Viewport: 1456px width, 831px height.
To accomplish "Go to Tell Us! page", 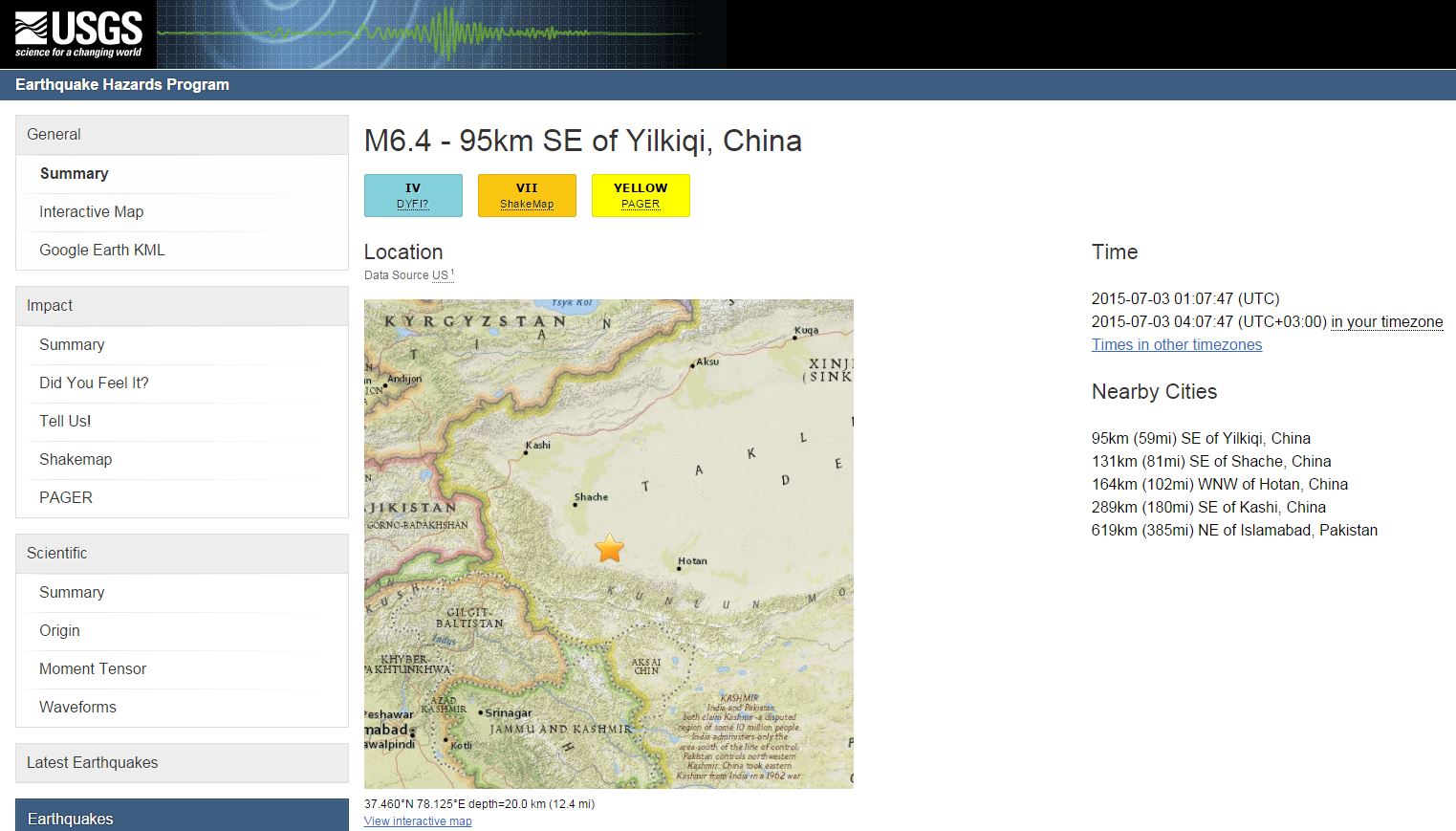I will pos(65,422).
